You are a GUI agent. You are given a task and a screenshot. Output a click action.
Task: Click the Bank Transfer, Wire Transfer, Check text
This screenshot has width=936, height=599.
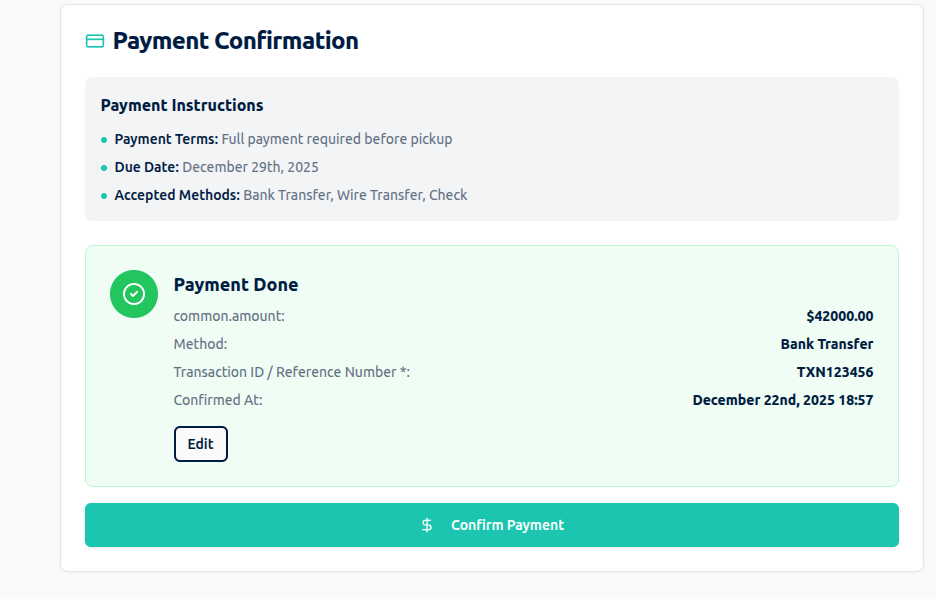coord(355,195)
